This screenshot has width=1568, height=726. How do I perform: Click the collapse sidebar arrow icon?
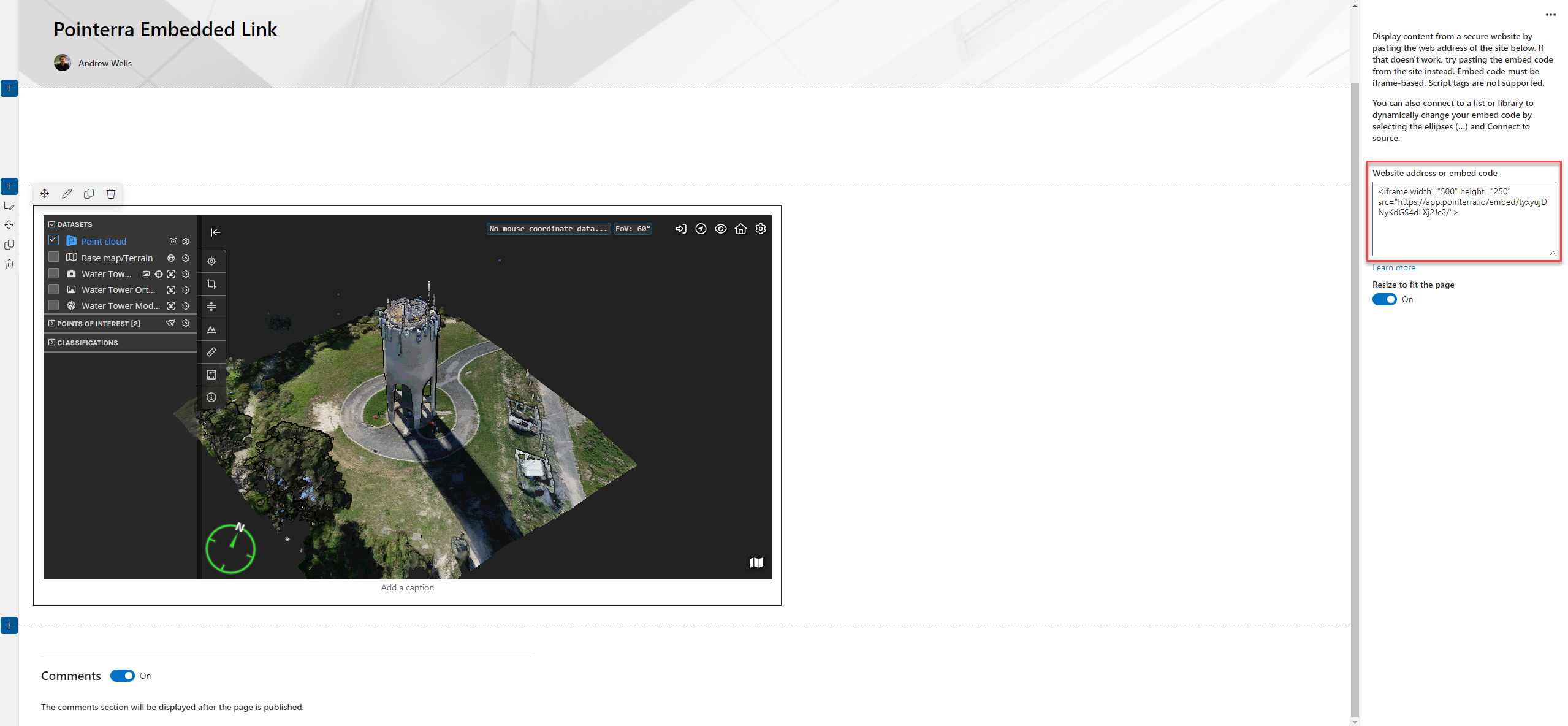tap(215, 232)
